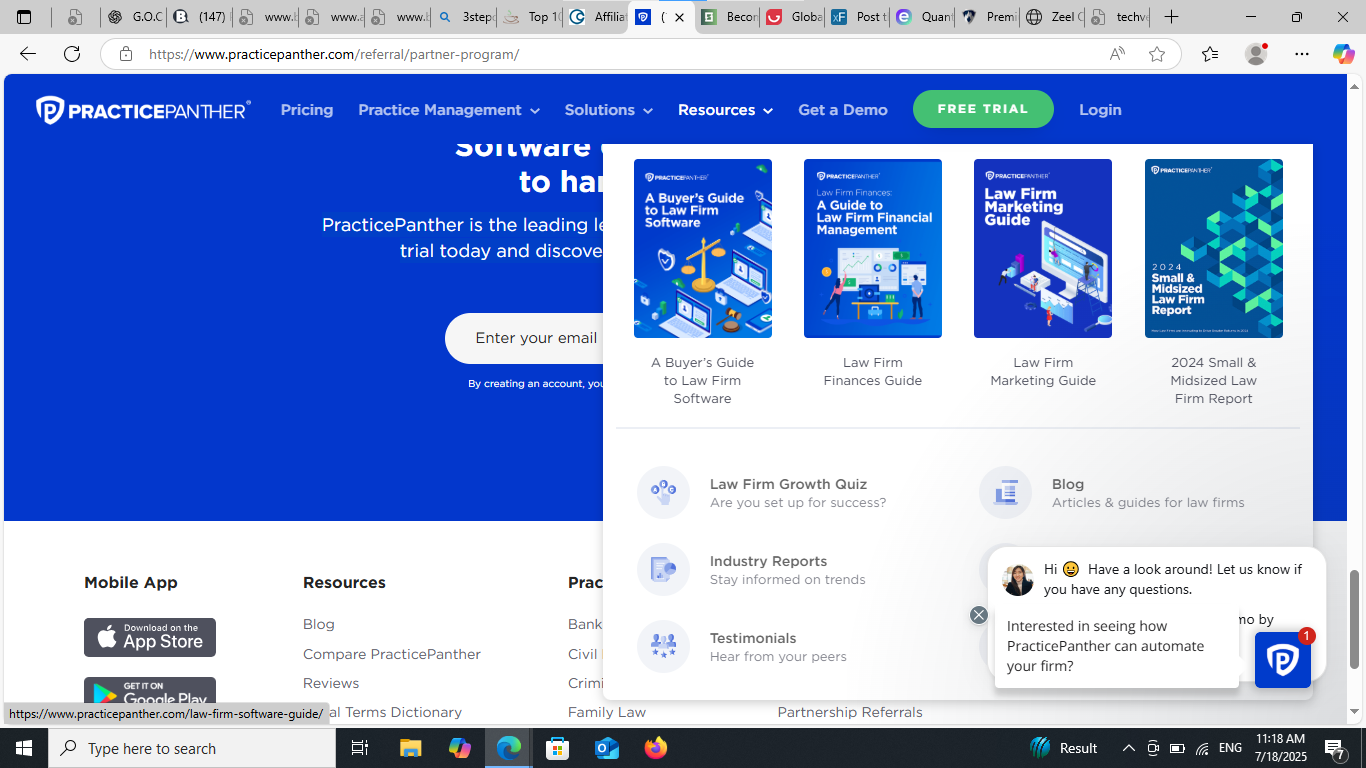Viewport: 1366px width, 768px height.
Task: Click the Blog link under Resources footer
Action: (x=319, y=624)
